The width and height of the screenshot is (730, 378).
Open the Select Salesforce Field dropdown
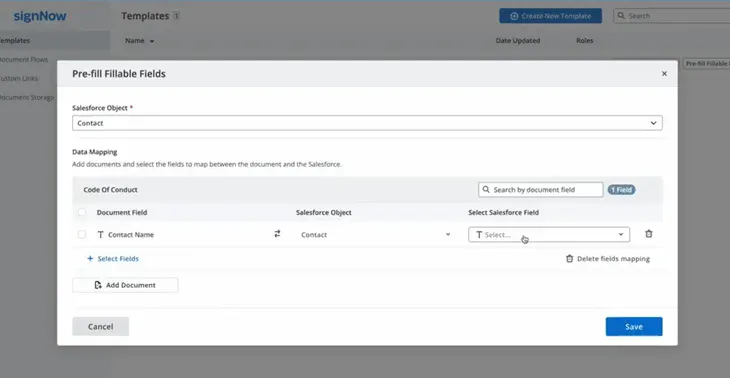(x=549, y=235)
